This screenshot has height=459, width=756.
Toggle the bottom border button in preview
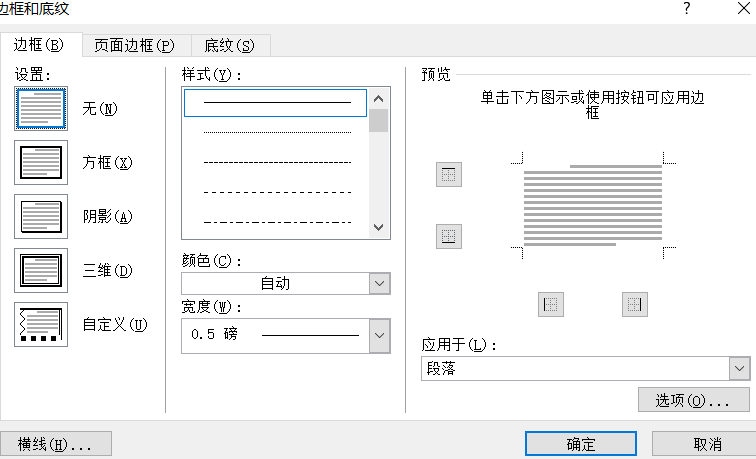tap(449, 236)
